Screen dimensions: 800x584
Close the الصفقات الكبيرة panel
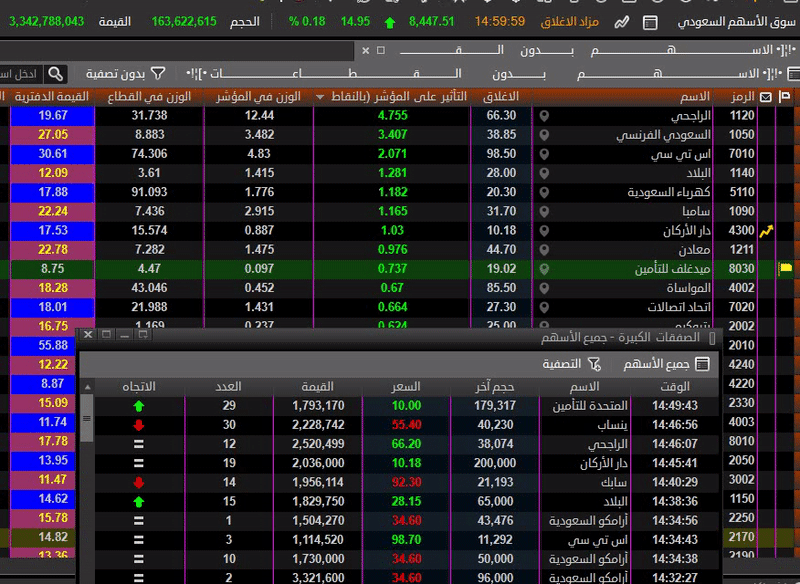(88, 335)
